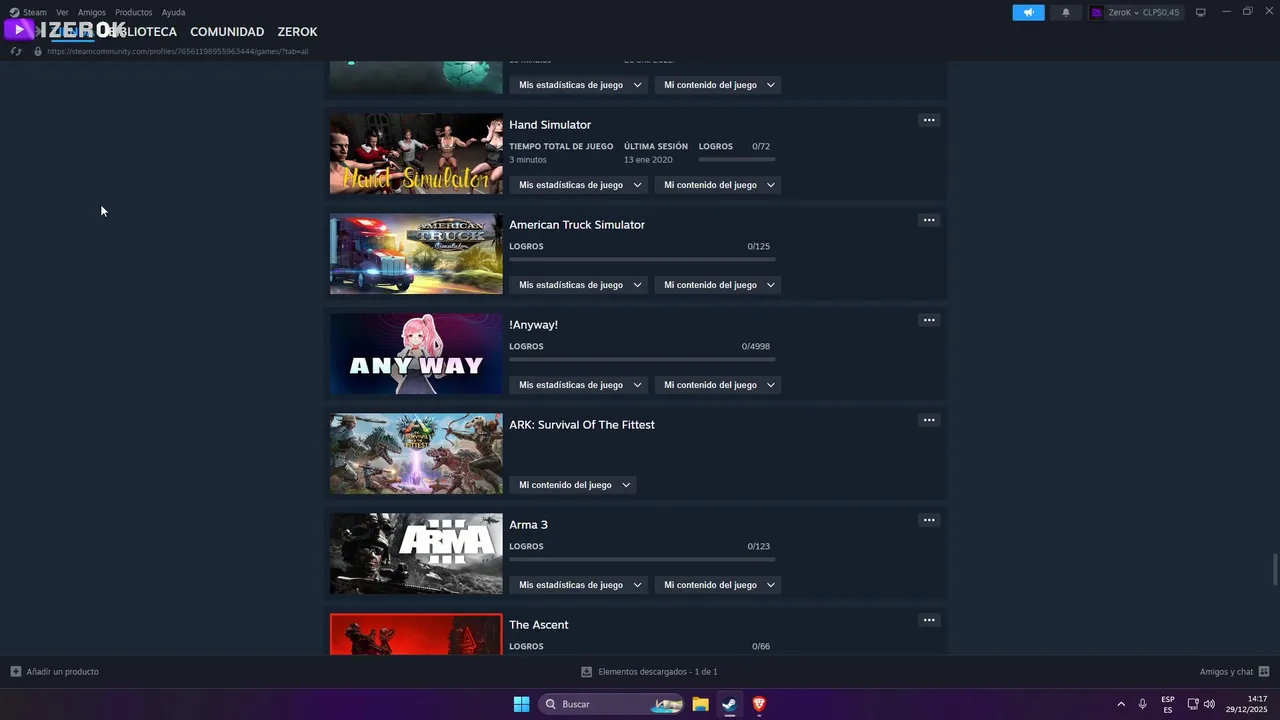Open The Ascent game title link
The width and height of the screenshot is (1280, 720).
click(x=539, y=625)
